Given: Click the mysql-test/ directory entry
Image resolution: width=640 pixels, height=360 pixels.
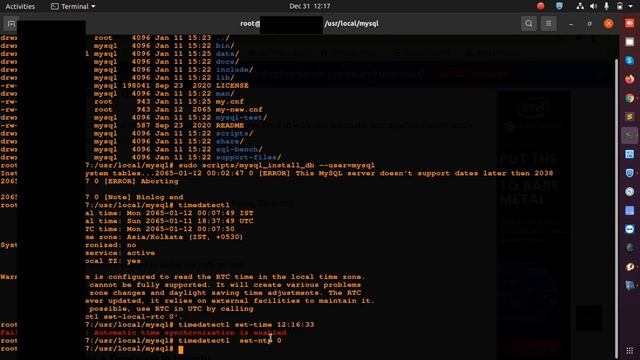Looking at the screenshot, I should 242,118.
